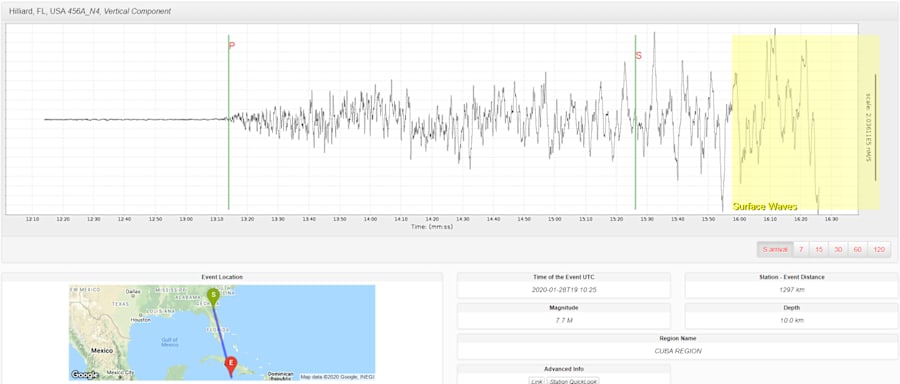Open the Advanced Info Link button

pos(536,381)
